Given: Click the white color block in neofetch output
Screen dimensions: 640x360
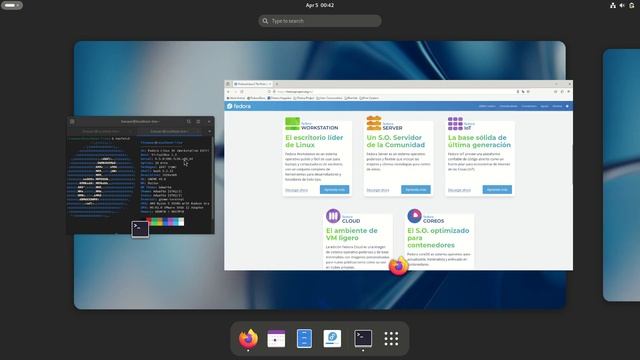Looking at the screenshot, I should point(181,222).
